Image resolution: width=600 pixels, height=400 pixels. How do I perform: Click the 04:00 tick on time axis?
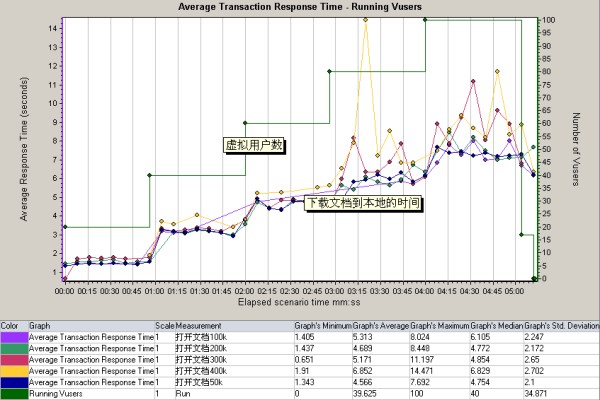(x=424, y=291)
